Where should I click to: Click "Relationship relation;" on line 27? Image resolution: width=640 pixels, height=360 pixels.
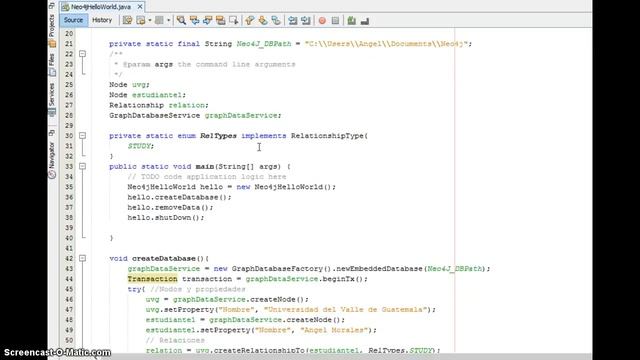click(x=159, y=105)
